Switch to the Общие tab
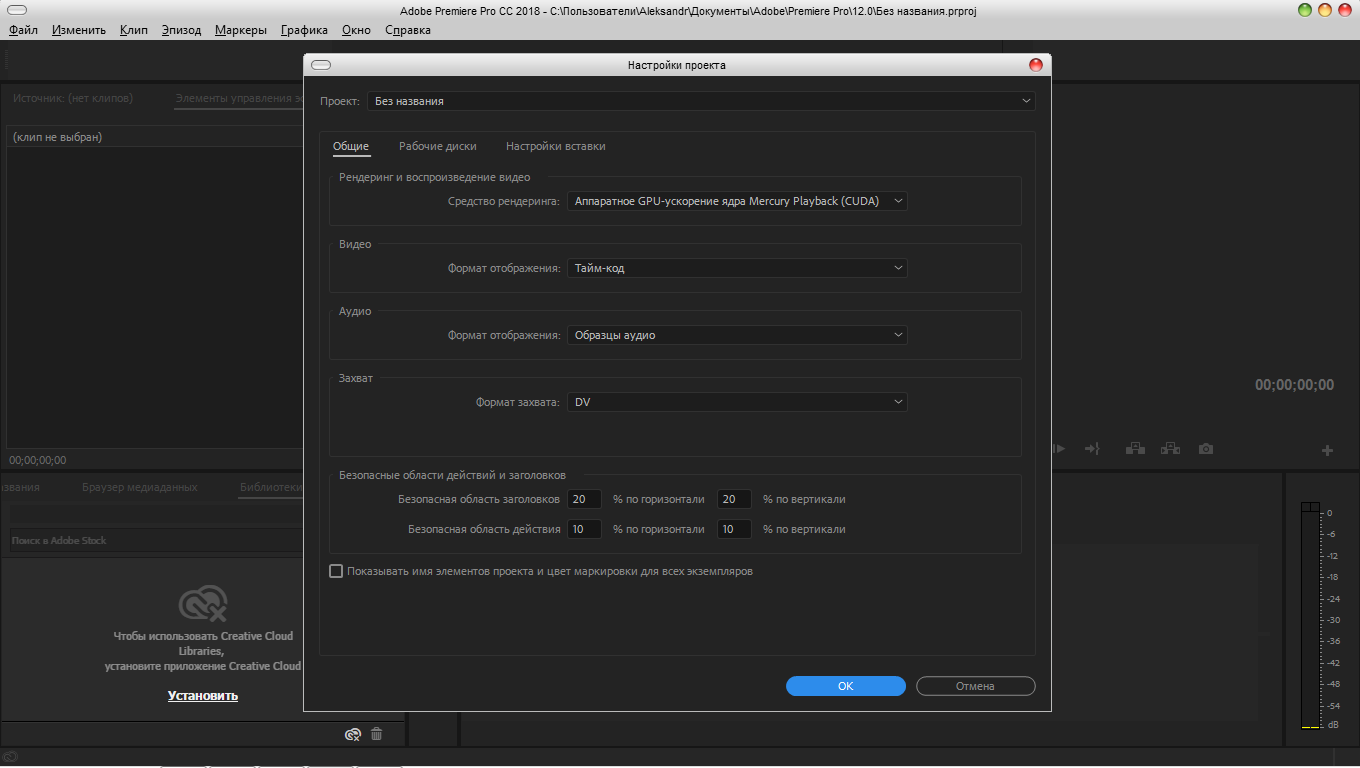Viewport: 1360px width, 768px height. click(x=351, y=146)
